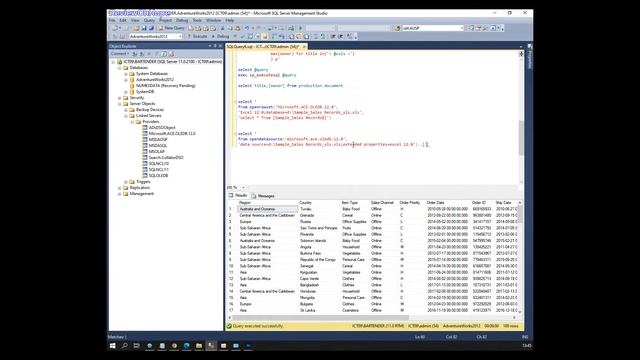Close the SQLQuery document tab
Image resolution: width=640 pixels, height=360 pixels.
pyautogui.click(x=304, y=47)
